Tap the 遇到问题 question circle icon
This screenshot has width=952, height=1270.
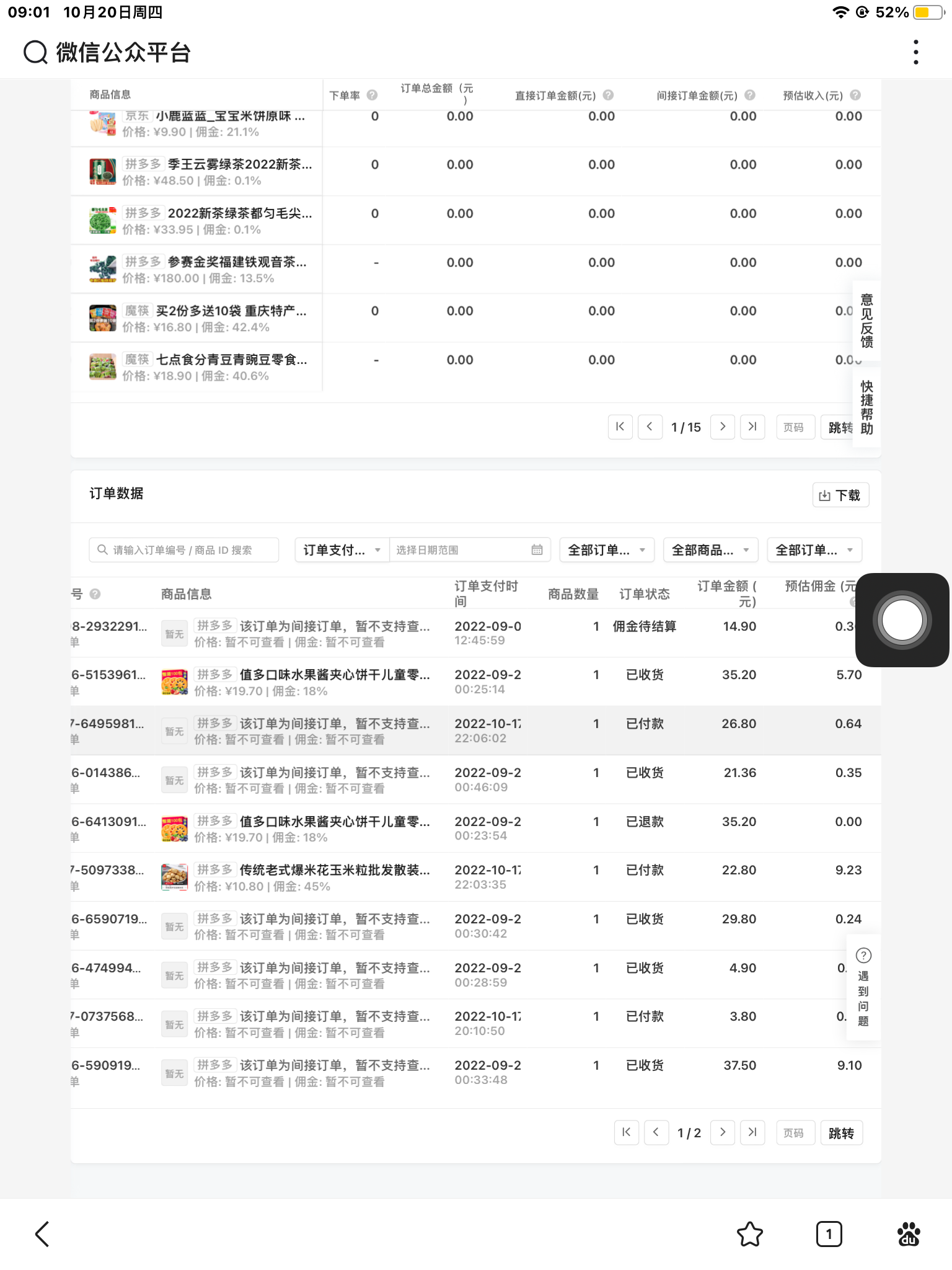point(863,955)
